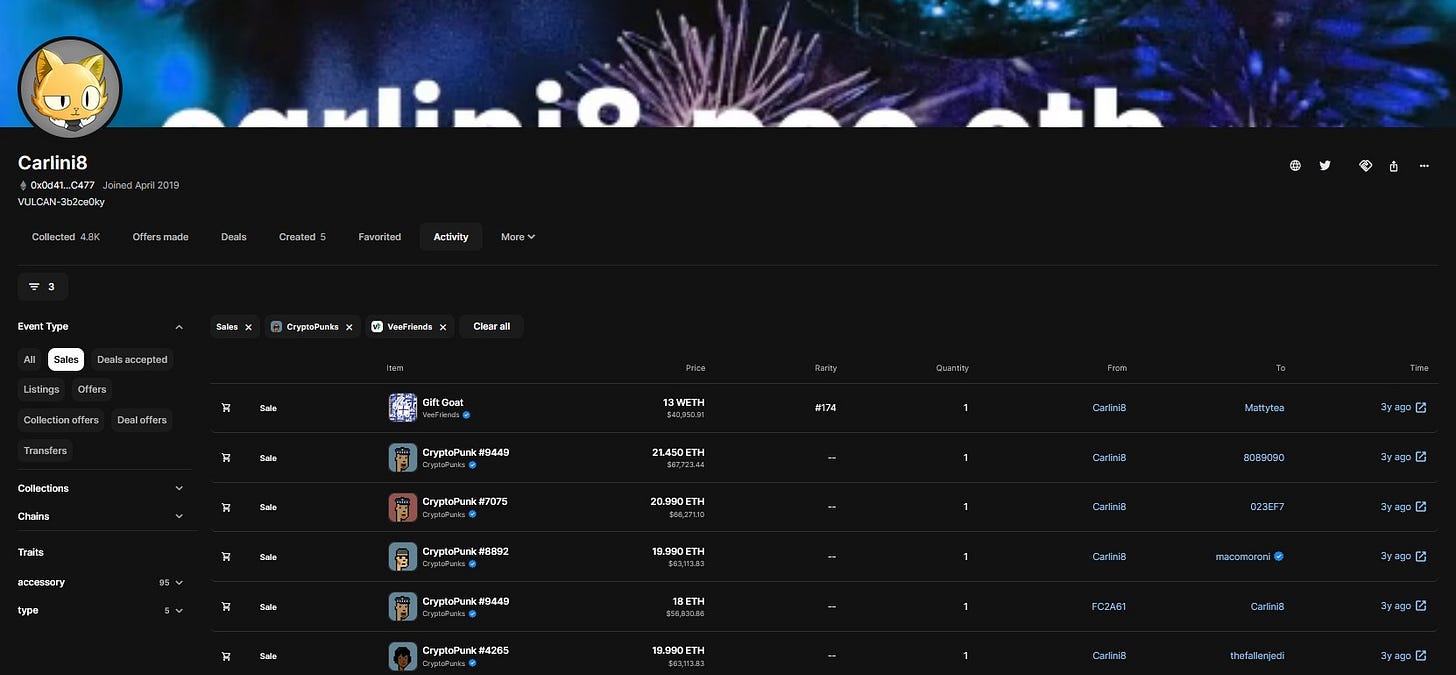The width and height of the screenshot is (1456, 675).
Task: Open the external link icon in the 18 ETH row
Action: [1421, 606]
